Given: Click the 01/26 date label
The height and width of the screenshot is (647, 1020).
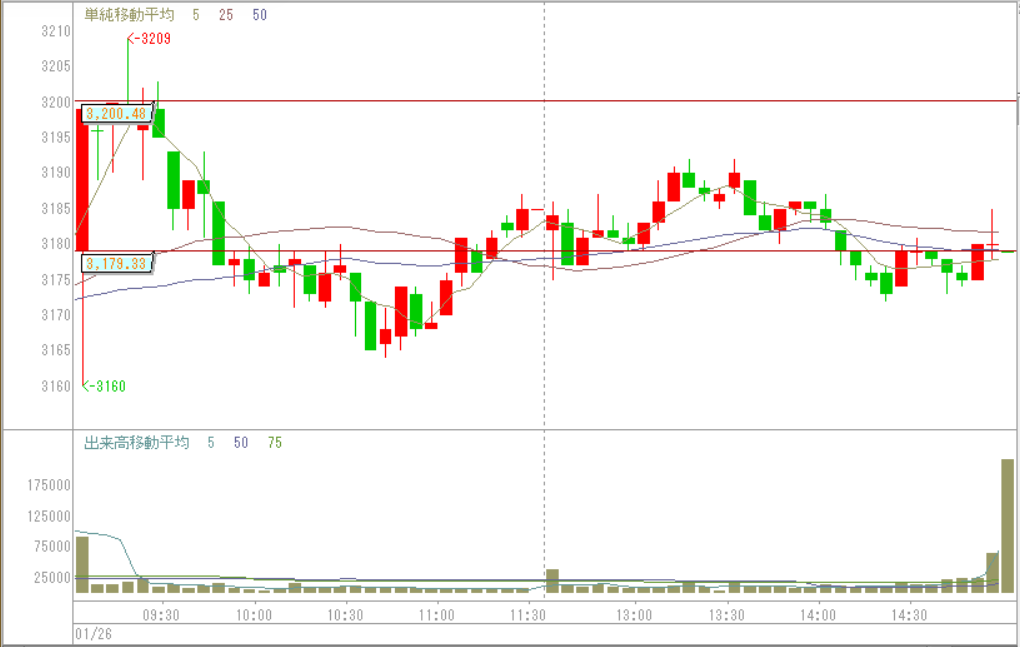Looking at the screenshot, I should pyautogui.click(x=93, y=634).
